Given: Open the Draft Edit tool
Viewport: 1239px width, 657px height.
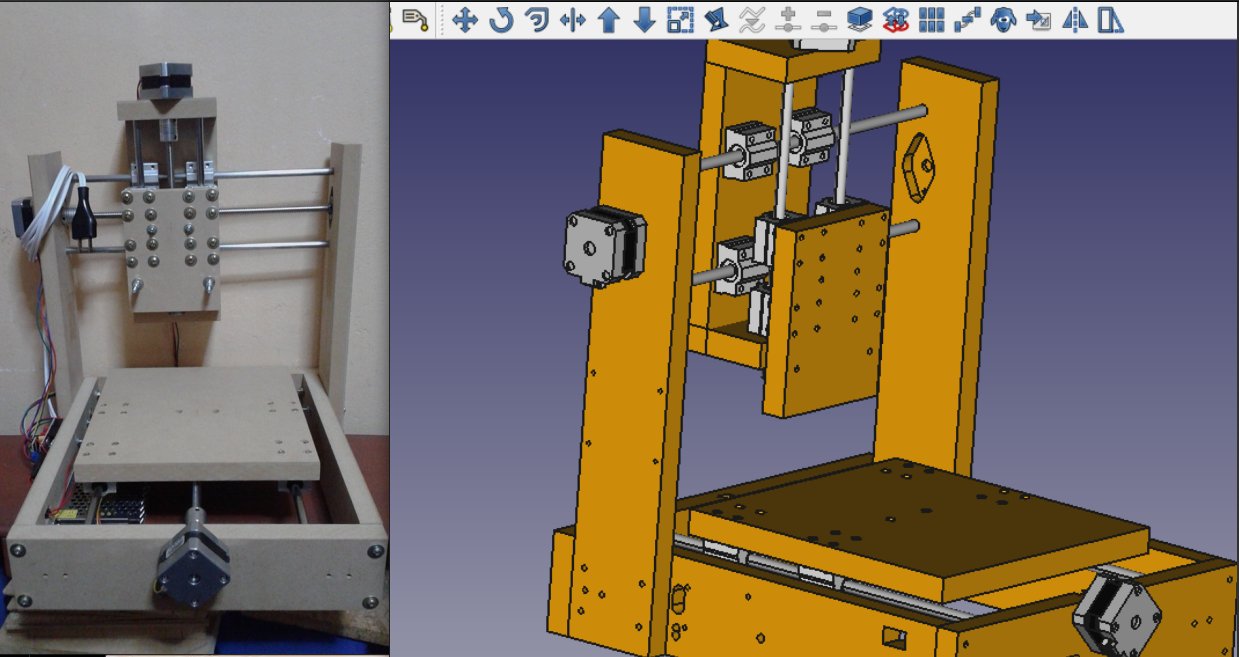Looking at the screenshot, I should click(x=716, y=19).
